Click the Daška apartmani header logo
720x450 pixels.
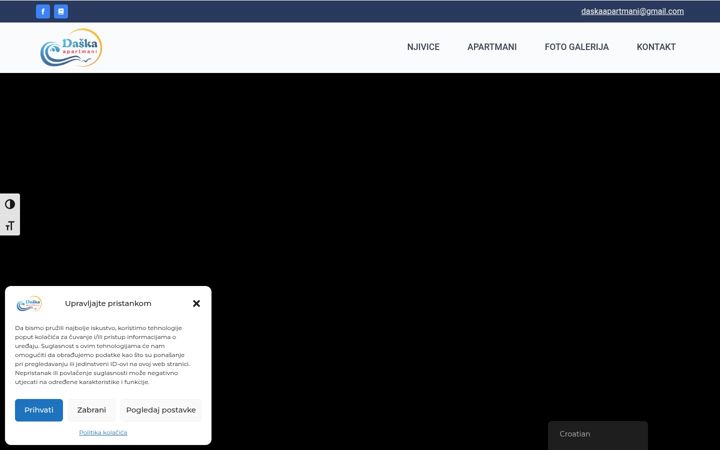click(x=71, y=48)
